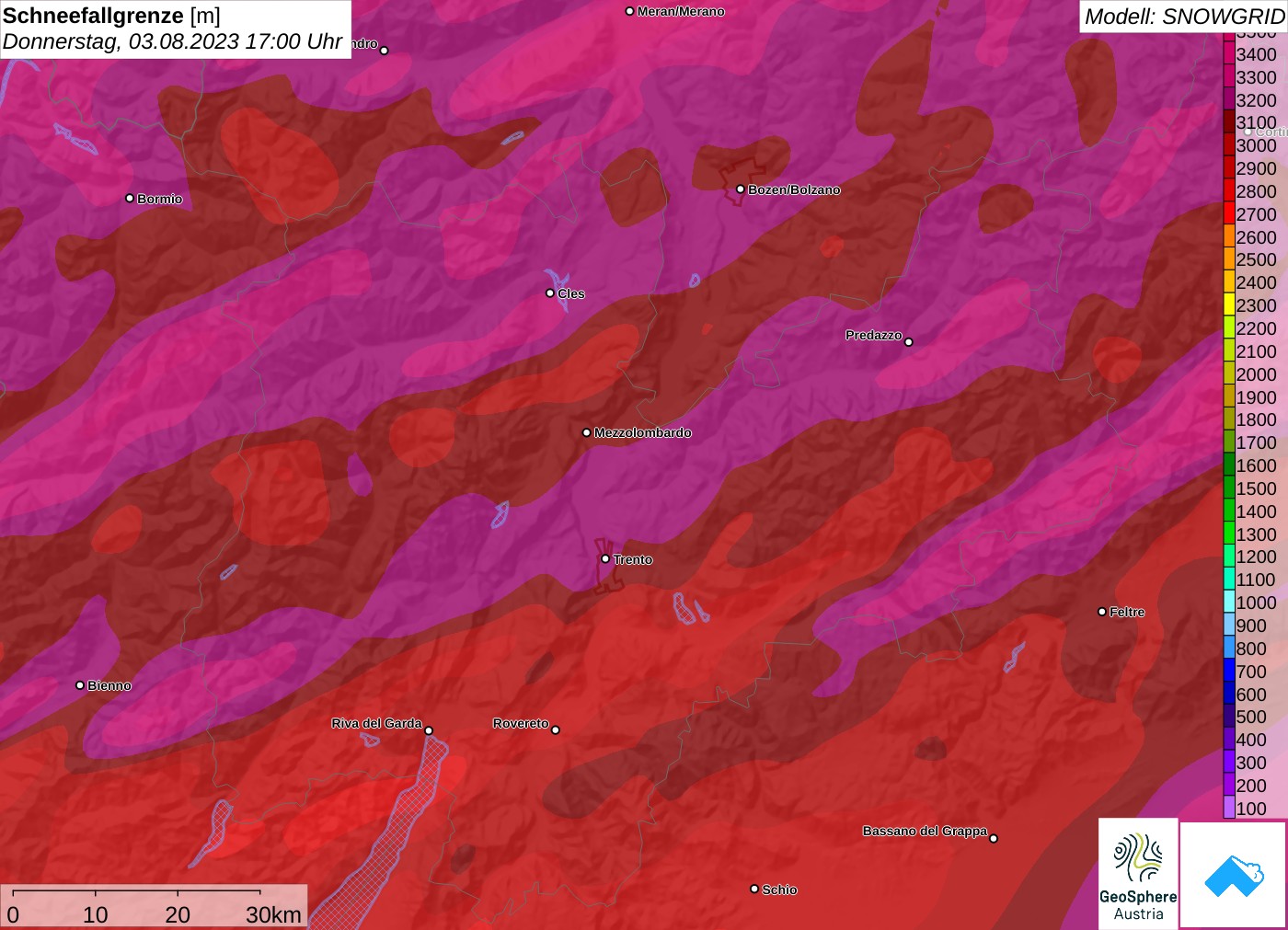Click the 30km scale bar label
The height and width of the screenshot is (930, 1288).
point(273,914)
